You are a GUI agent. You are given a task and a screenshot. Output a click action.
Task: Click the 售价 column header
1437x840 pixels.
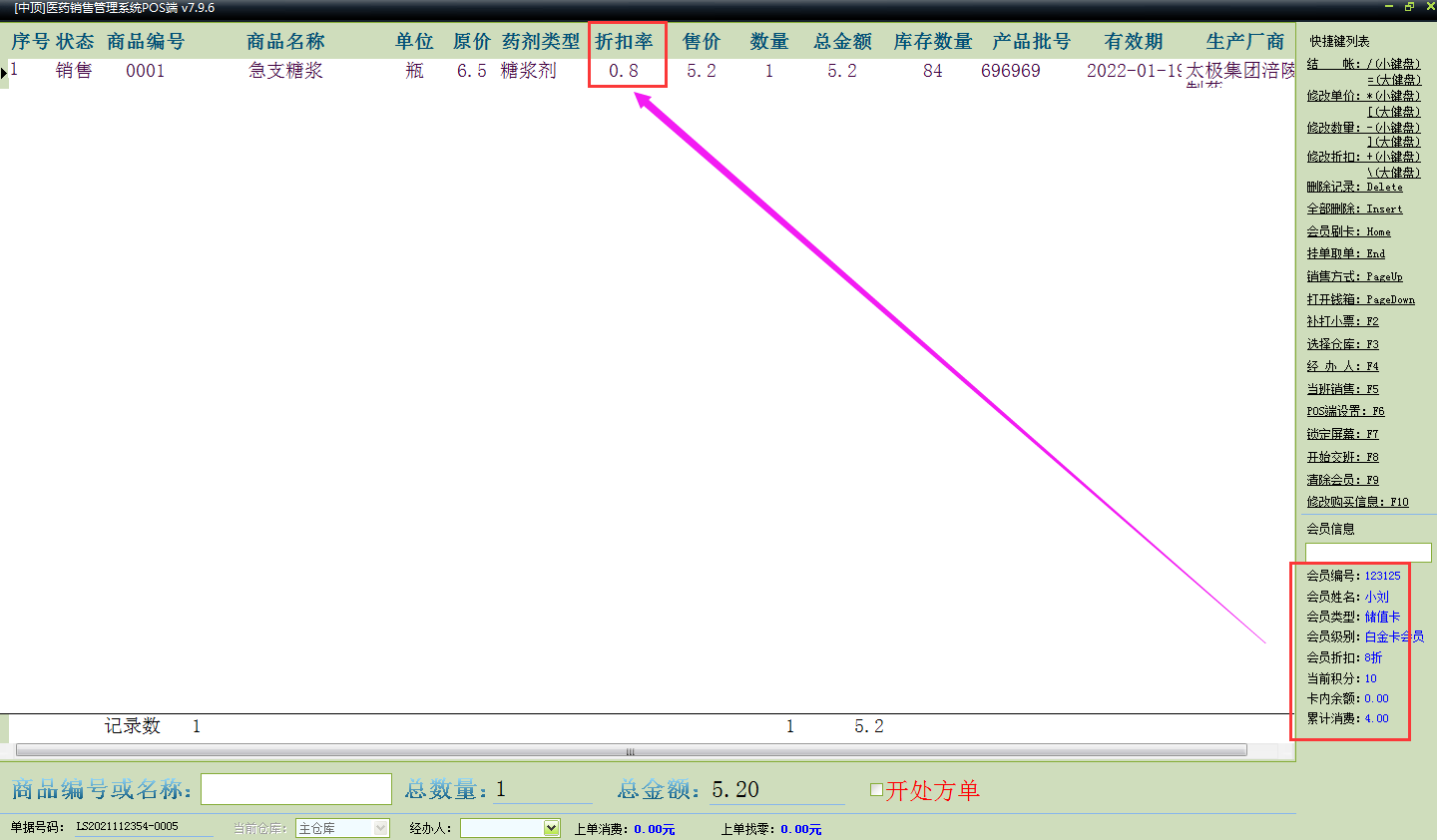pyautogui.click(x=701, y=42)
